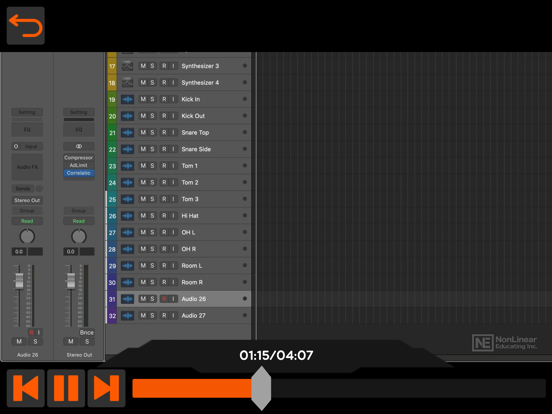
Task: Mute the Audio 26 channel strip
Action: tap(19, 341)
